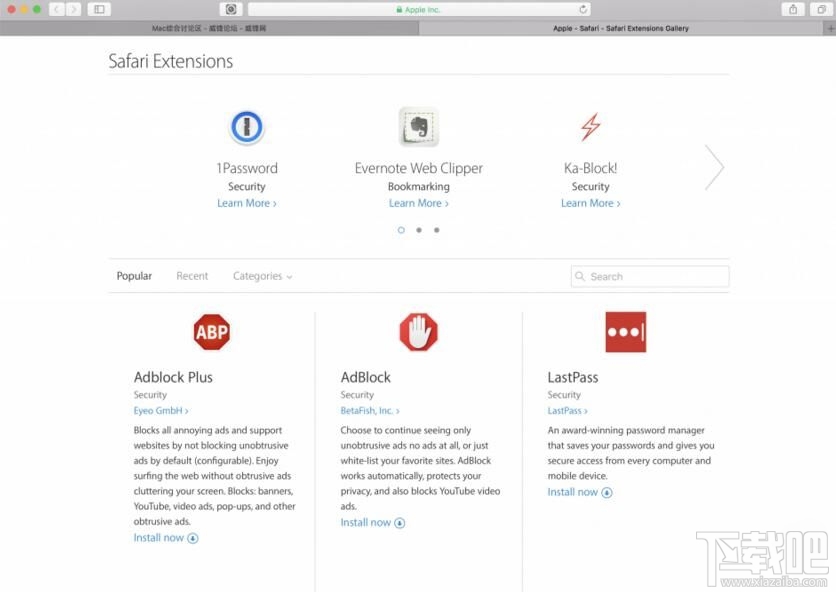Select the third carousel page dot
Image resolution: width=836 pixels, height=592 pixels.
point(436,230)
